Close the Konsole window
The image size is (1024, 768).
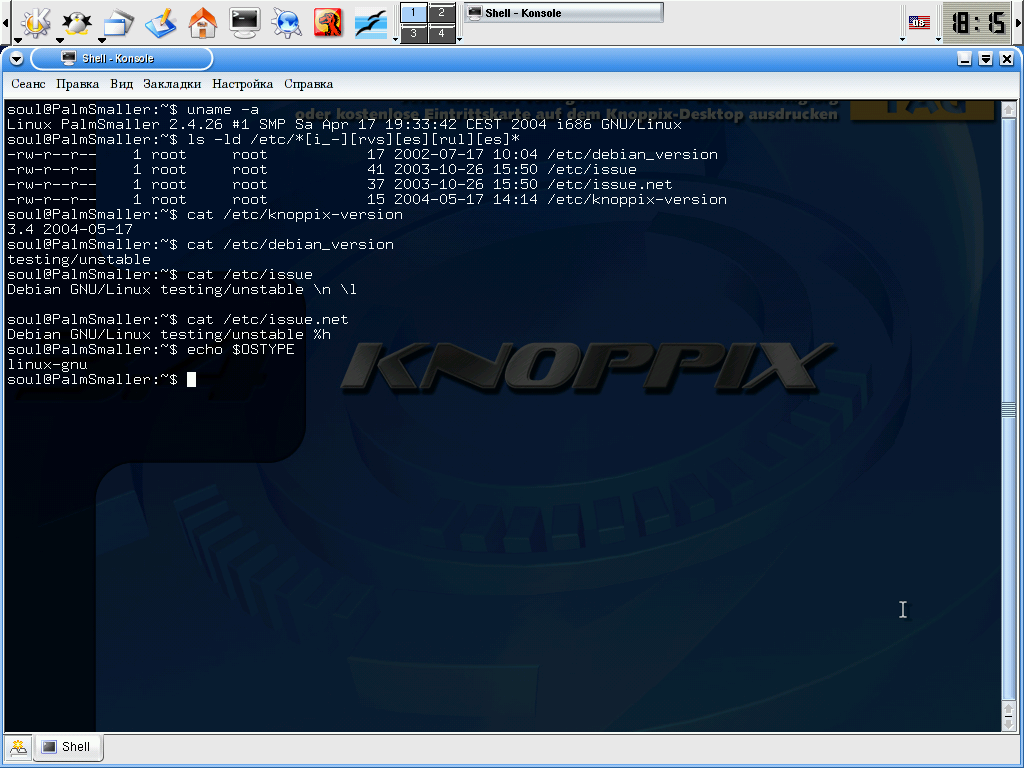tap(1006, 59)
